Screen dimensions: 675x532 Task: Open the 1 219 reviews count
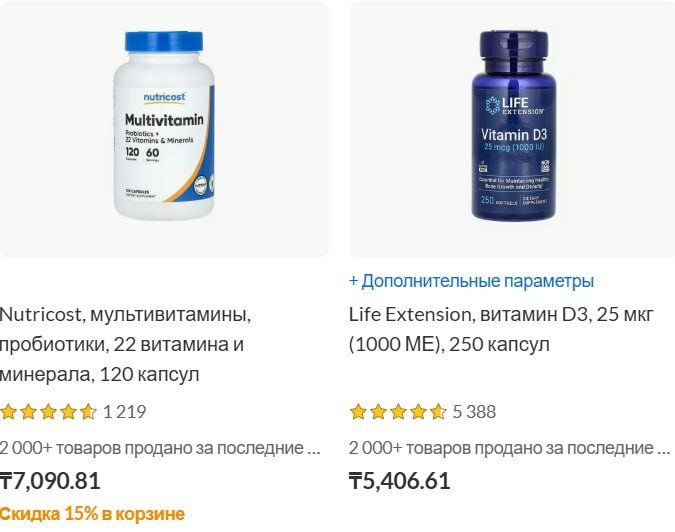coord(125,412)
